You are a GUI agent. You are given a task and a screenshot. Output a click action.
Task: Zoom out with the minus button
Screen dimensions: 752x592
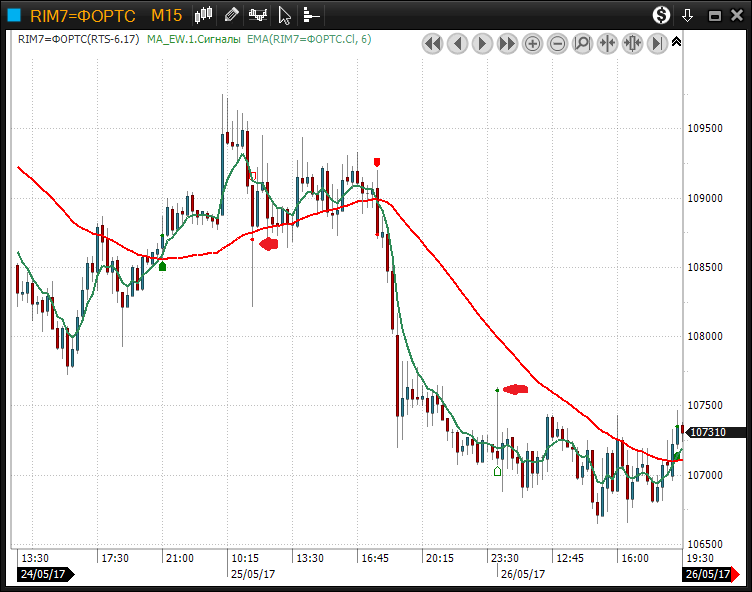pos(557,43)
